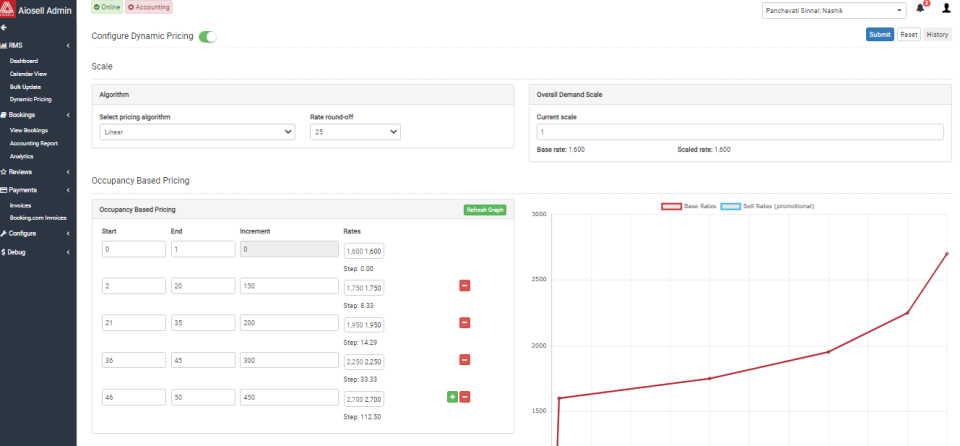Open the pricing algorithm dropdown

[x=197, y=132]
